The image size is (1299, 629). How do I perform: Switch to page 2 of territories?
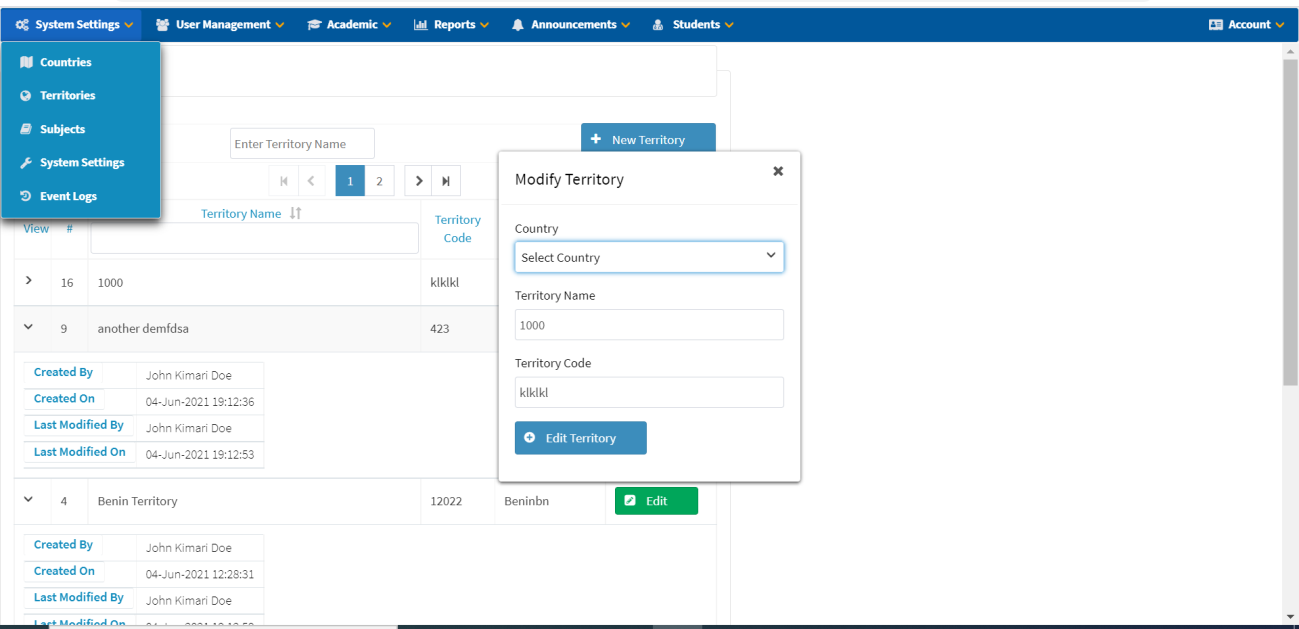click(381, 180)
